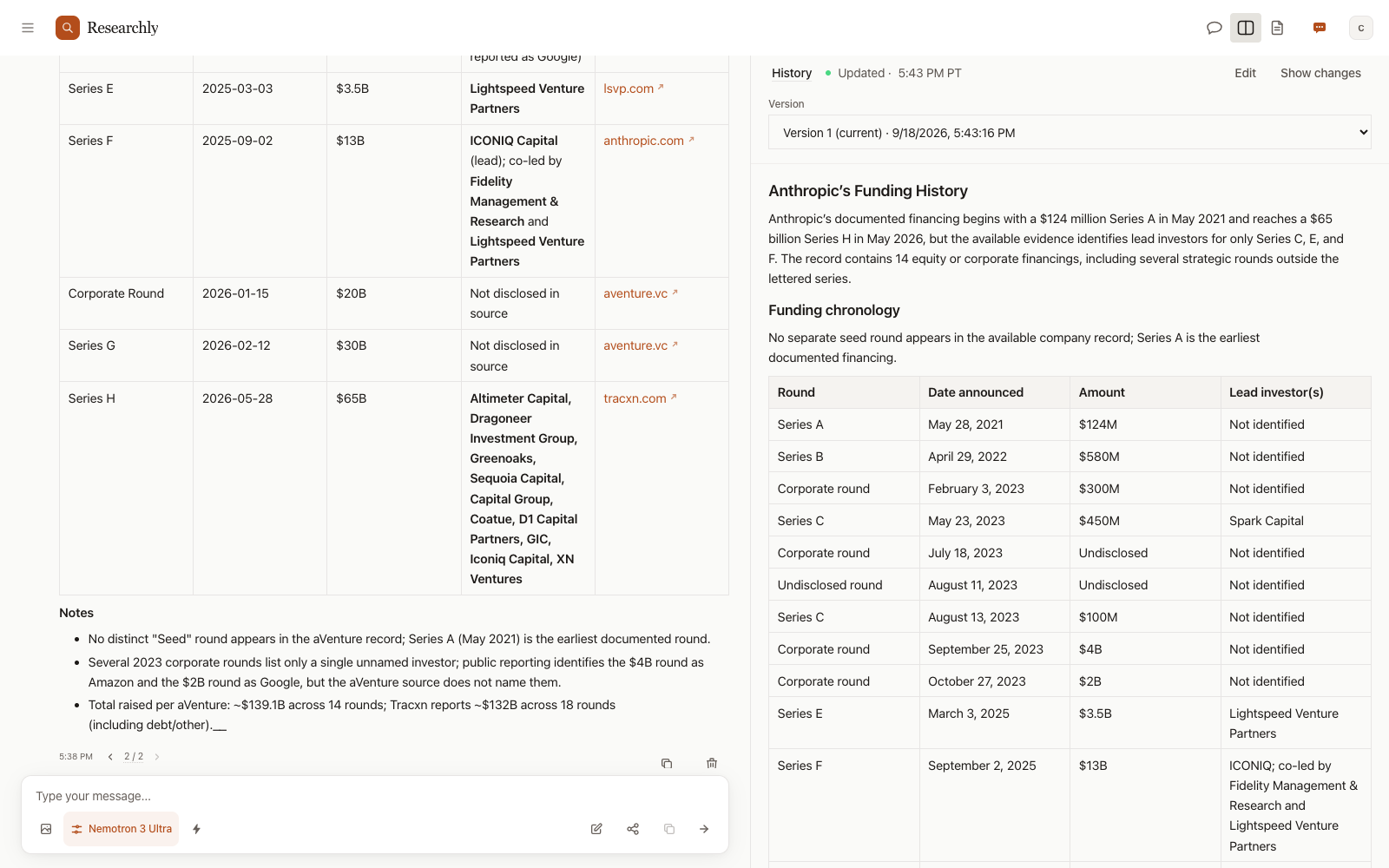Open the hamburger sidebar menu
This screenshot has width=1389, height=868.
[x=28, y=28]
